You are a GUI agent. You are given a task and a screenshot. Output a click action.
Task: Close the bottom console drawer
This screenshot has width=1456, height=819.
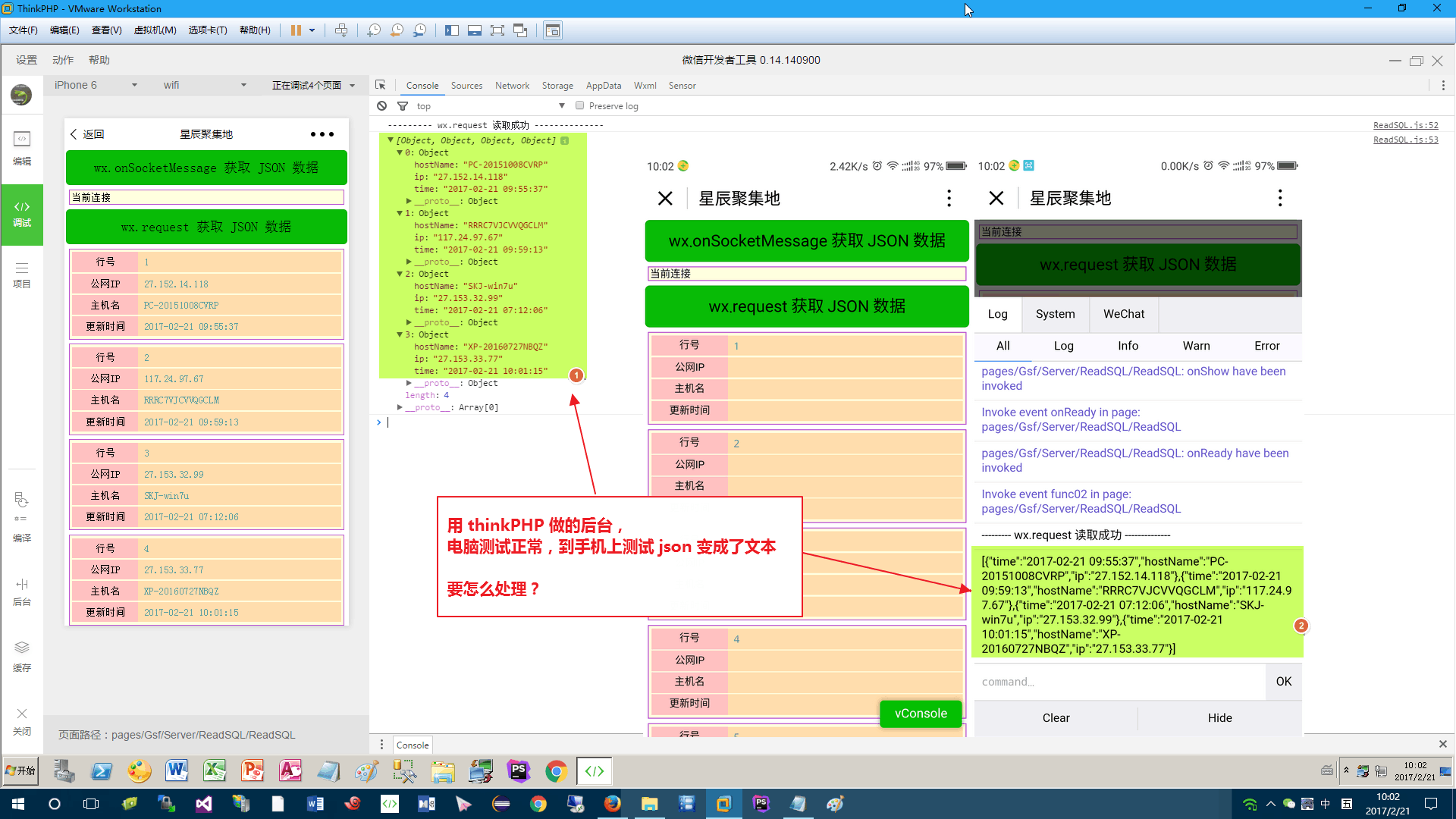pos(1443,744)
